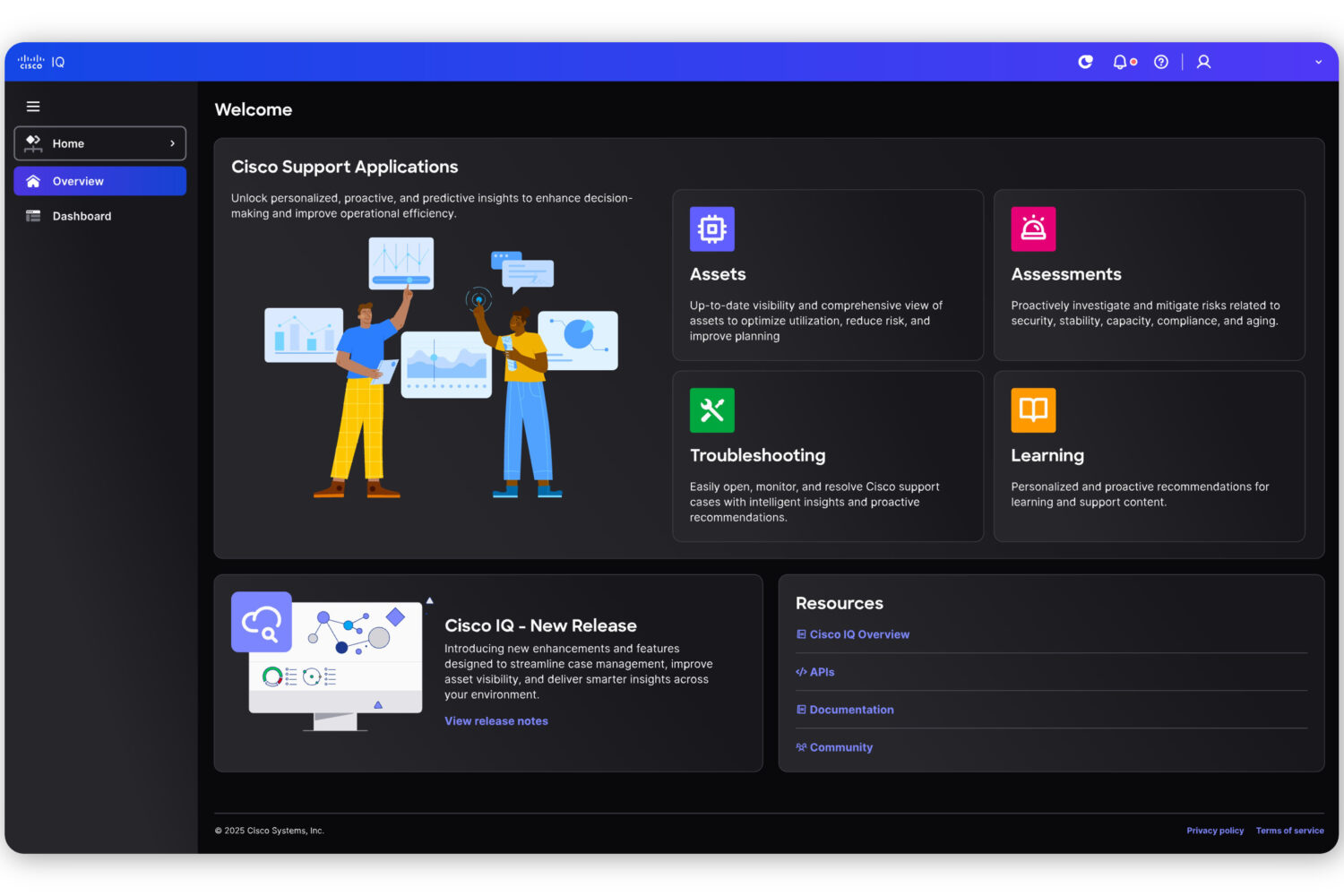Click the Cisco IQ logo in the header
The width and height of the screenshot is (1344, 896).
tap(40, 61)
